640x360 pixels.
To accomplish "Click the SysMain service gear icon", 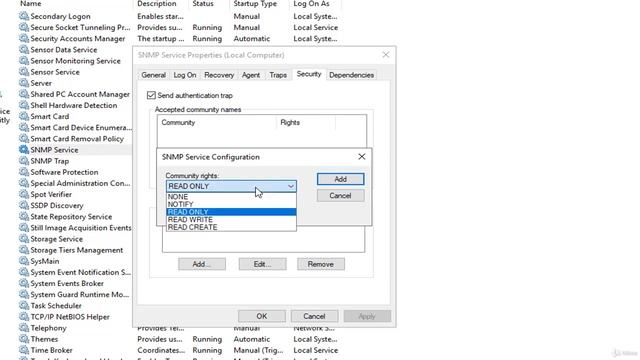I will click(x=24, y=261).
